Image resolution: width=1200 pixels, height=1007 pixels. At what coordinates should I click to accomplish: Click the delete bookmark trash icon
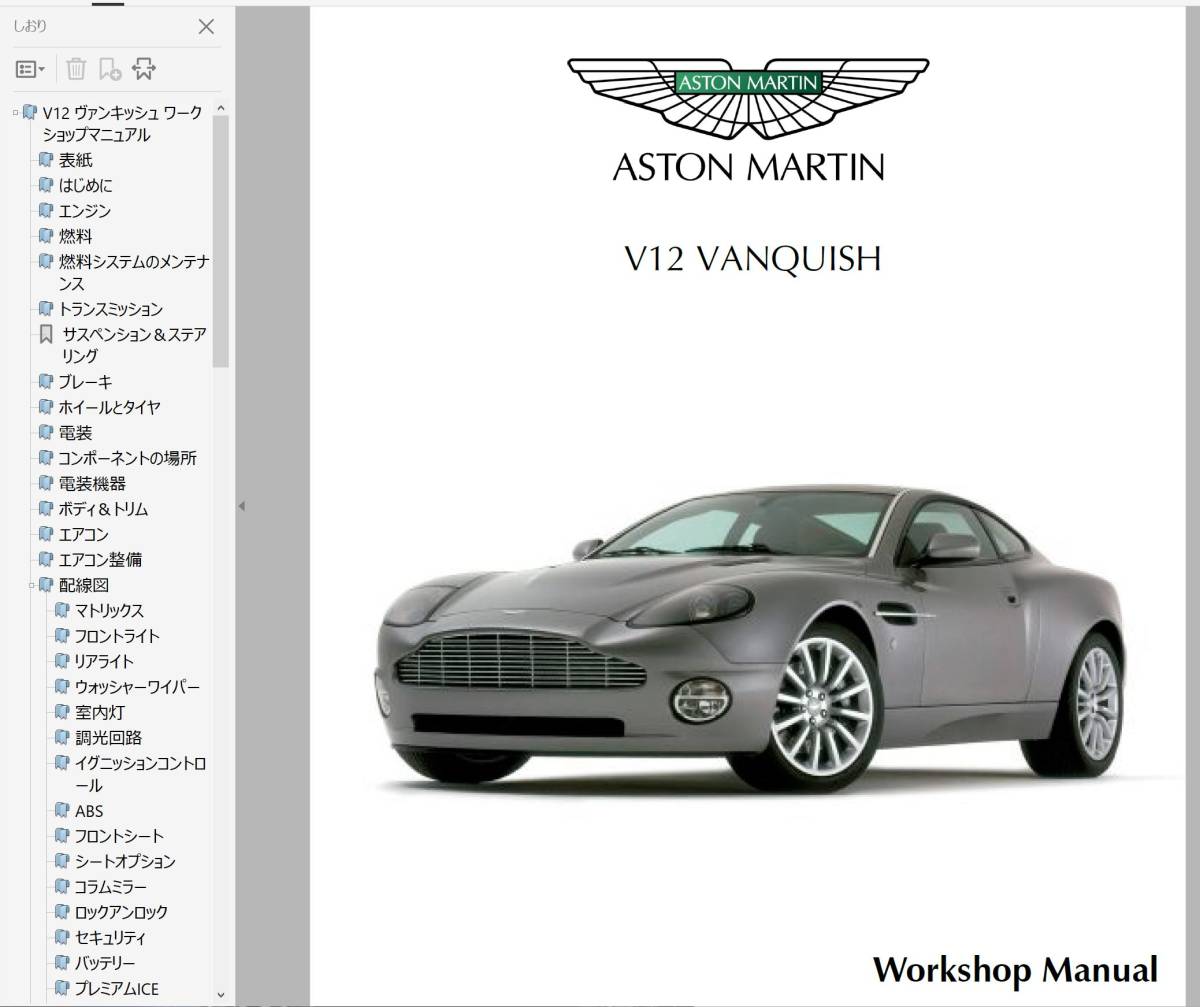(76, 69)
